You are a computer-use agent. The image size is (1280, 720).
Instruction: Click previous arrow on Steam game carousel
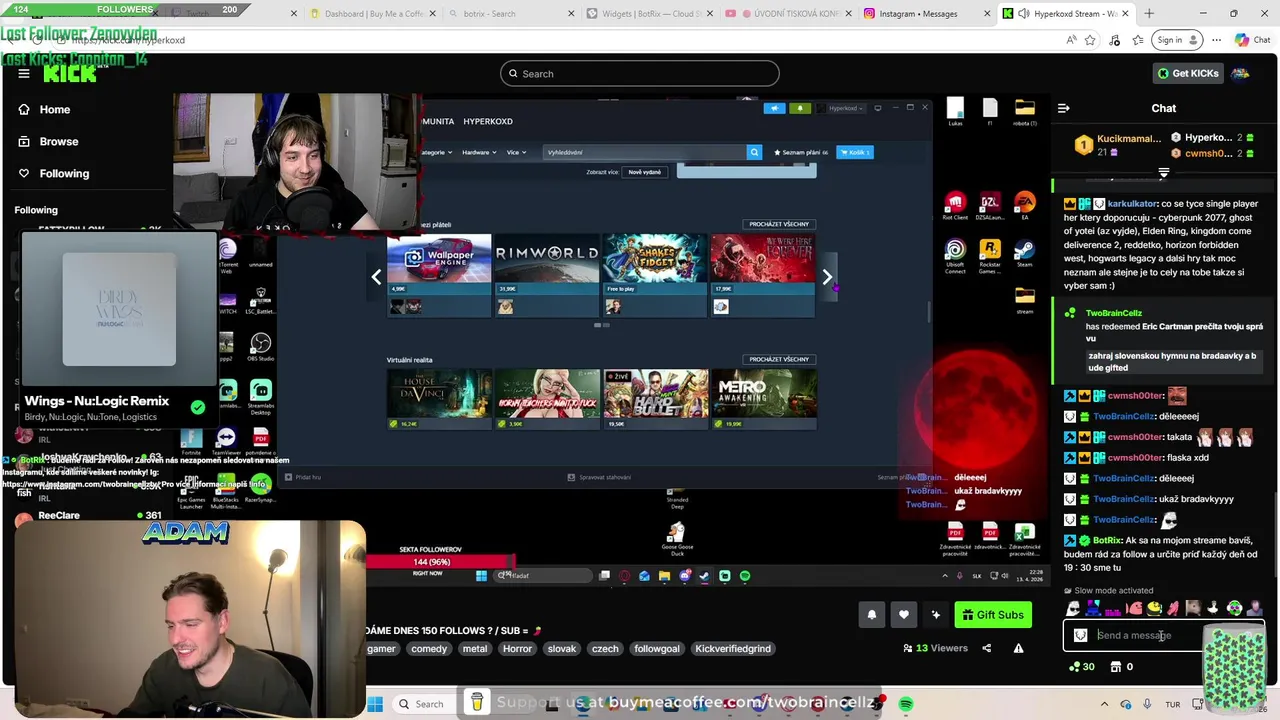(x=376, y=277)
